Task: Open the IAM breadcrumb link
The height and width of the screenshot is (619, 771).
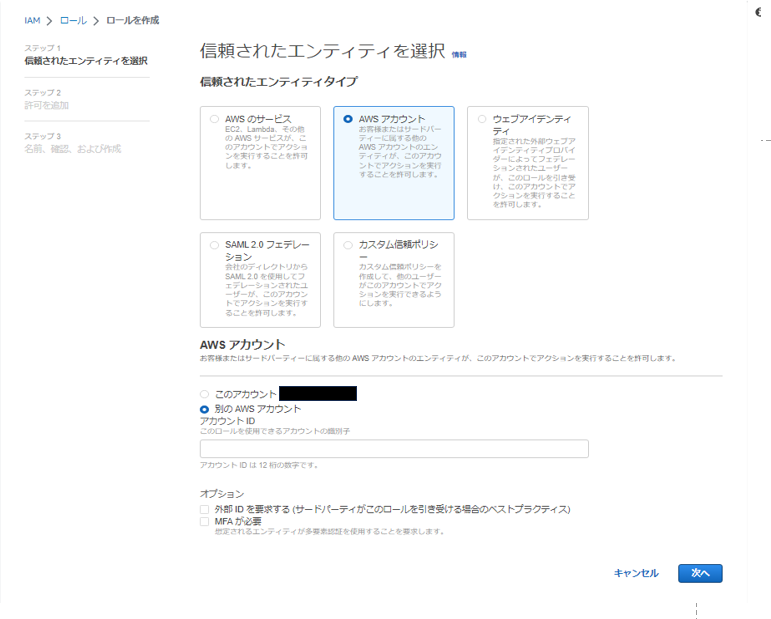Action: pos(32,21)
